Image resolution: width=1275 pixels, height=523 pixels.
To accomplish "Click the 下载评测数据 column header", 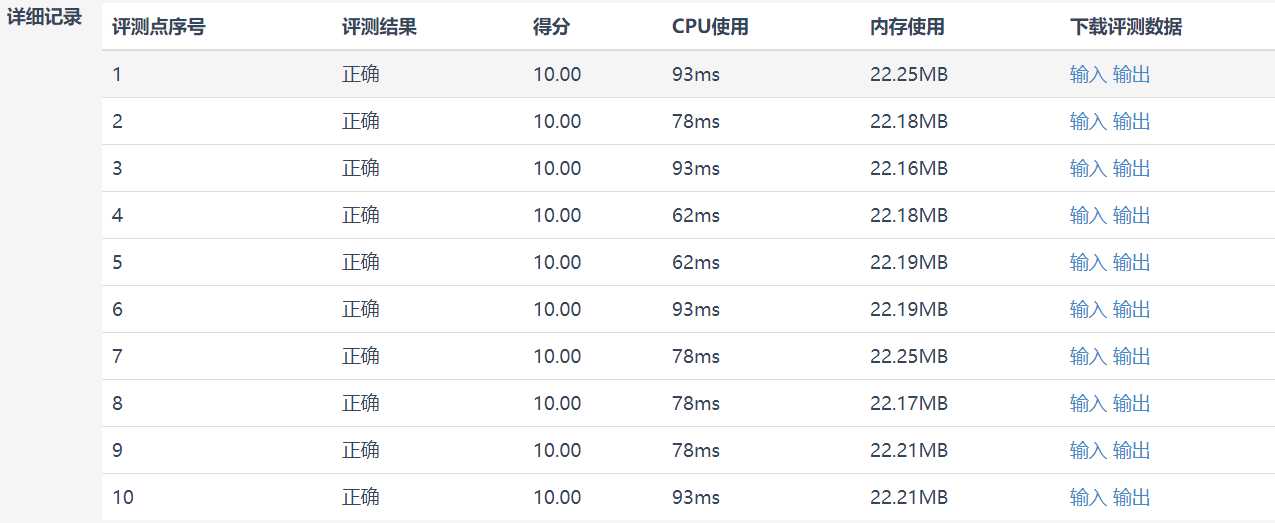I will click(1125, 28).
